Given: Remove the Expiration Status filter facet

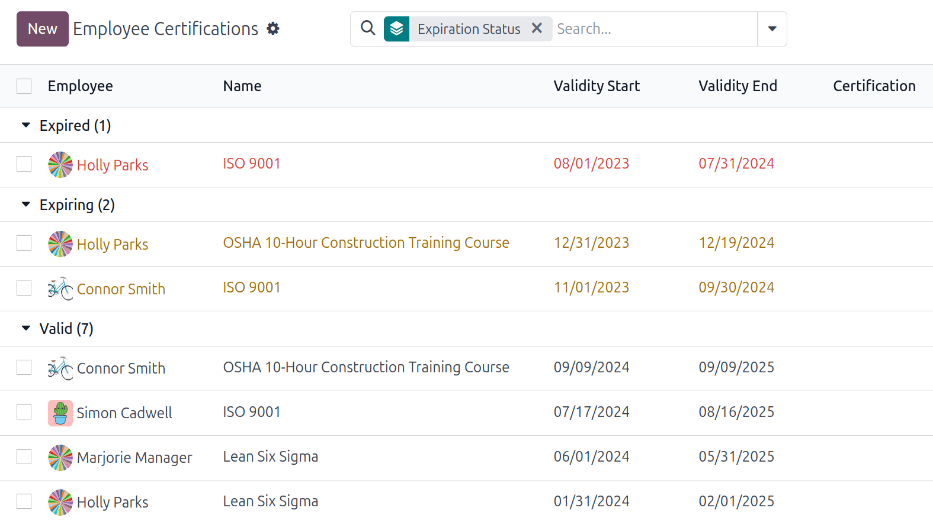Looking at the screenshot, I should [x=537, y=29].
